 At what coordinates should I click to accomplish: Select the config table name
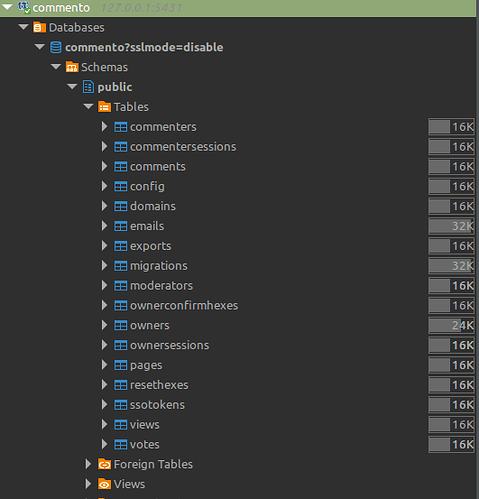click(147, 187)
